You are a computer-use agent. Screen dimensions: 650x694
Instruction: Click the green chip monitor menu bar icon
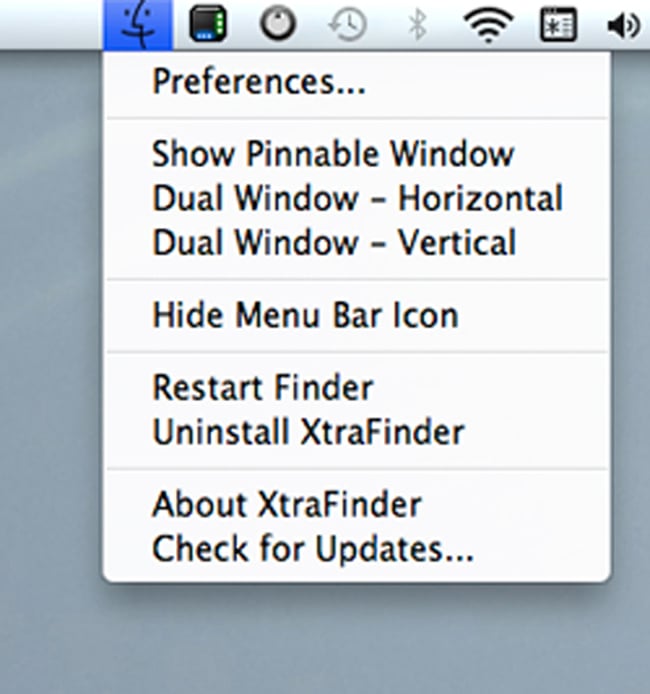(207, 24)
